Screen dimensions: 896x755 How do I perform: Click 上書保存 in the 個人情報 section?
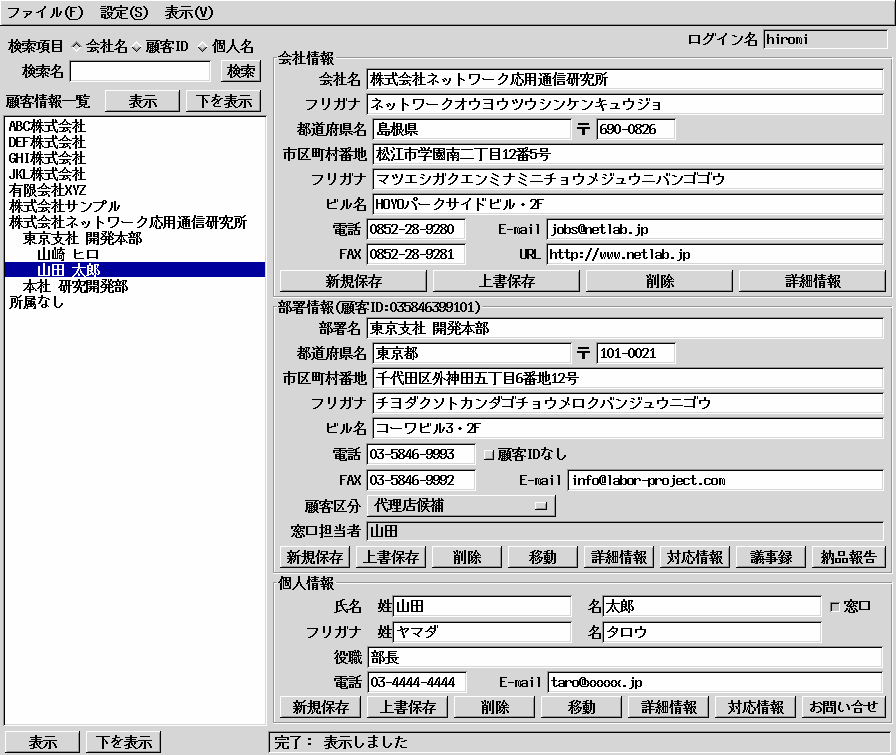click(407, 707)
